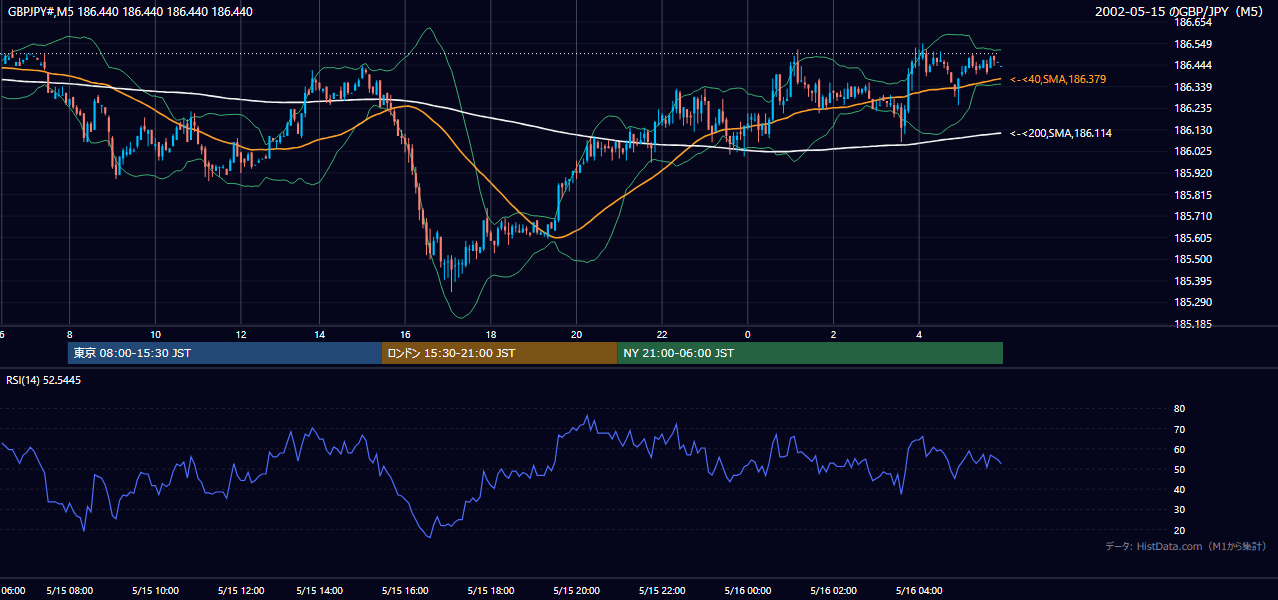Click hour label 14 under price chart
The height and width of the screenshot is (600, 1278).
point(319,334)
